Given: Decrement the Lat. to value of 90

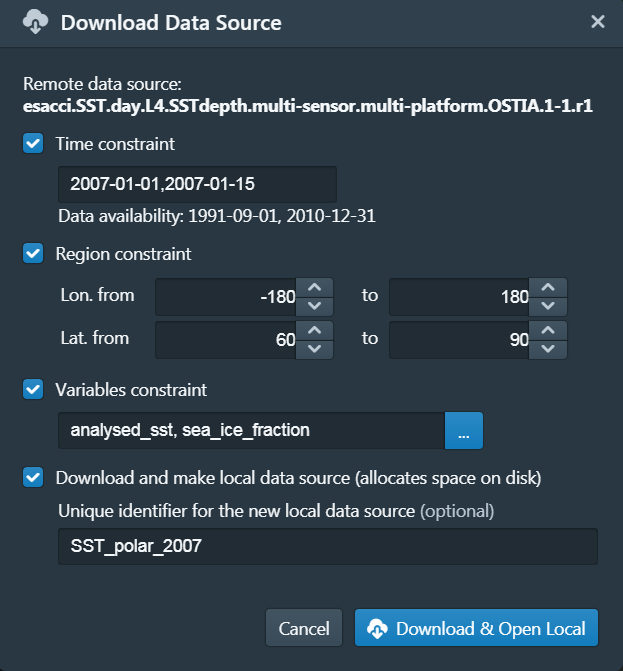Looking at the screenshot, I should tap(548, 350).
